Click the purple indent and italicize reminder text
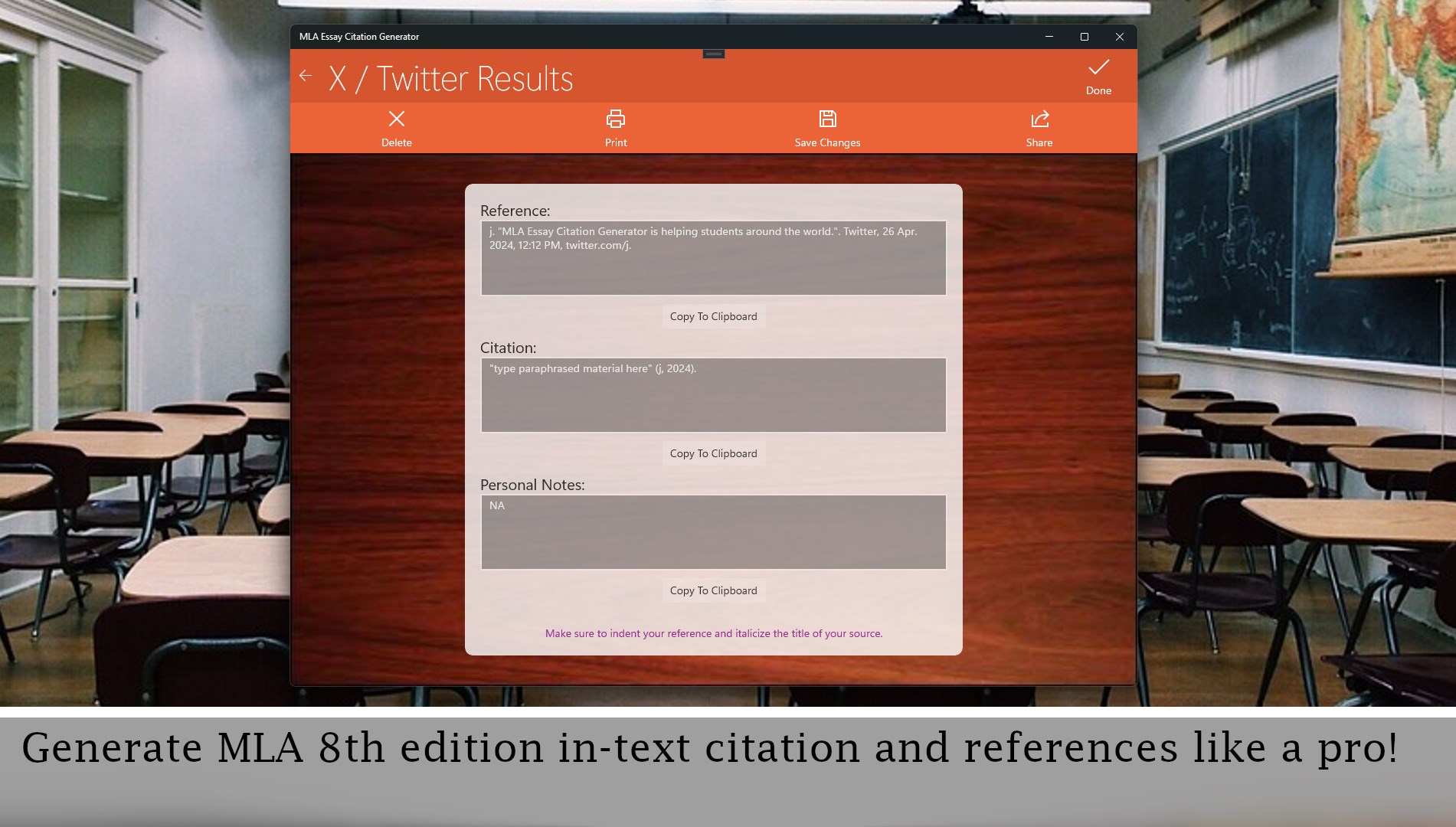 pos(714,633)
